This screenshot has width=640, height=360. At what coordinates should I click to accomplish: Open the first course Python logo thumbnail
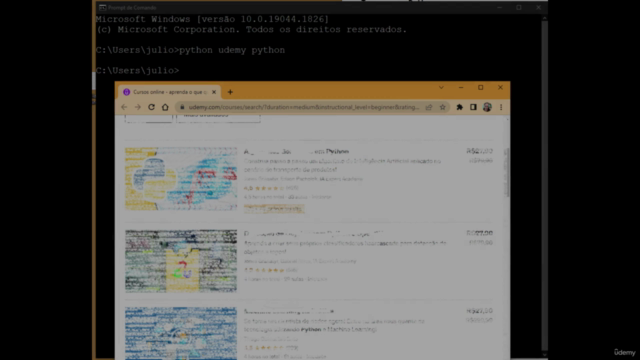181,179
